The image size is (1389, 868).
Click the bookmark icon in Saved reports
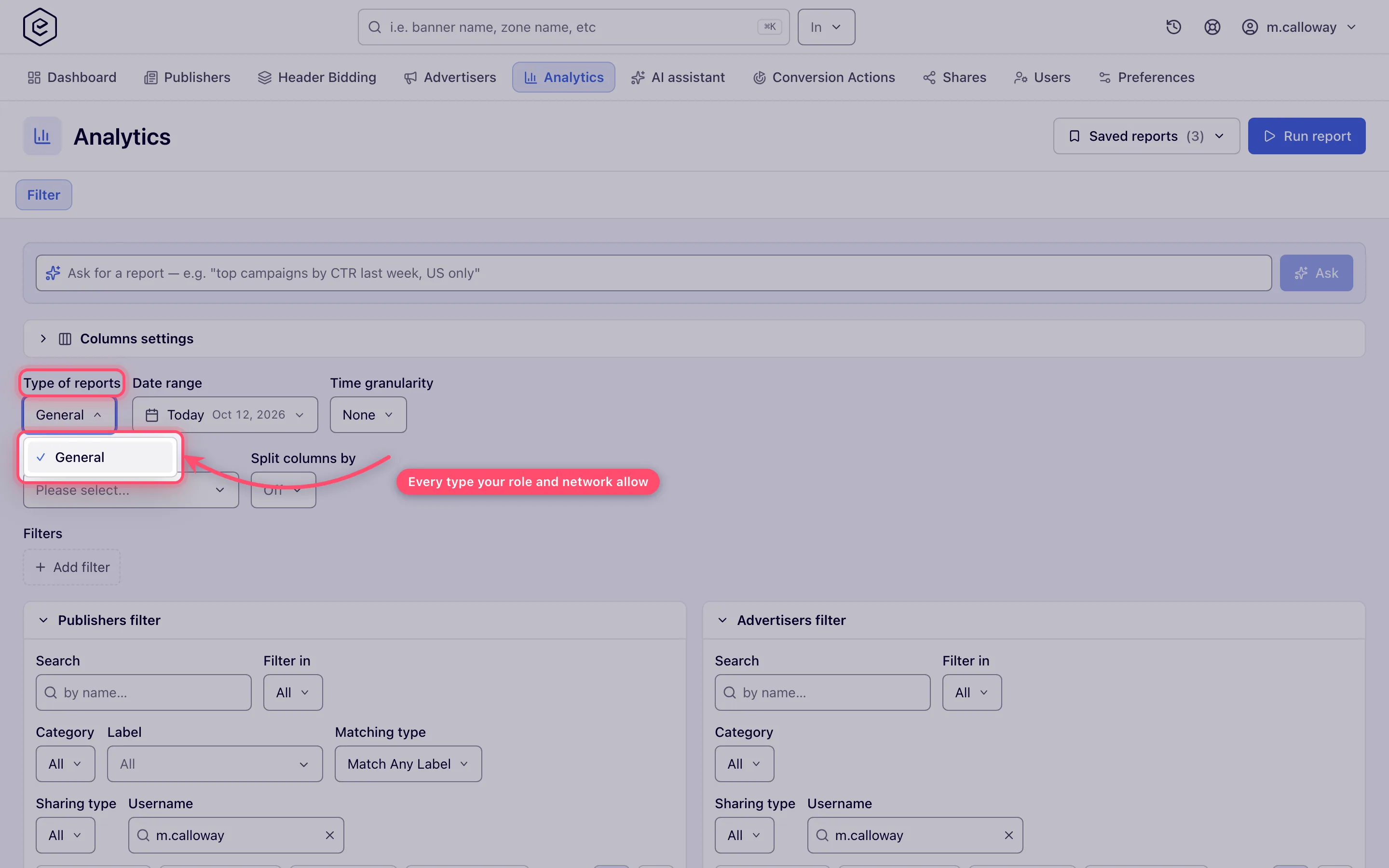(x=1075, y=136)
